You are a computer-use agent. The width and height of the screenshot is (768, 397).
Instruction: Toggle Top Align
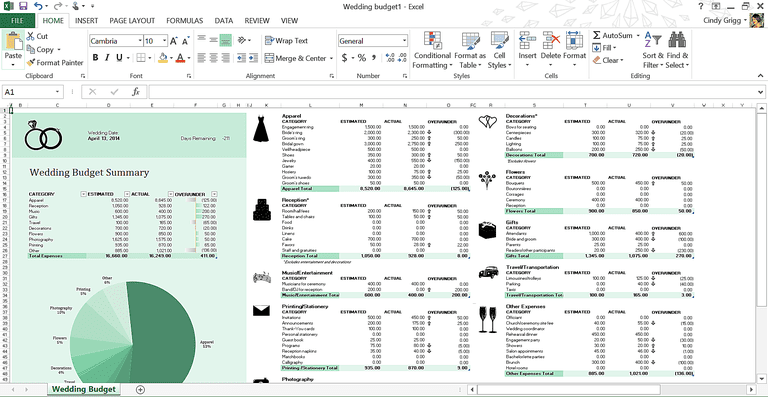pos(202,40)
